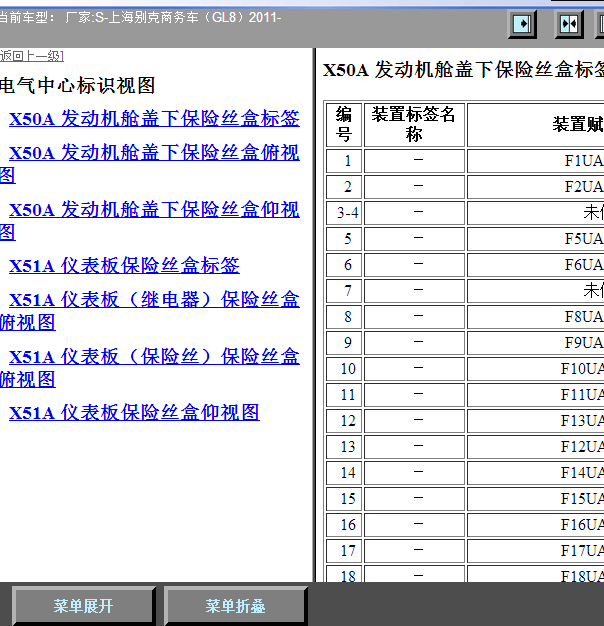The image size is (604, 626).
Task: Go back via 返回上一级 link
Action: point(32,56)
